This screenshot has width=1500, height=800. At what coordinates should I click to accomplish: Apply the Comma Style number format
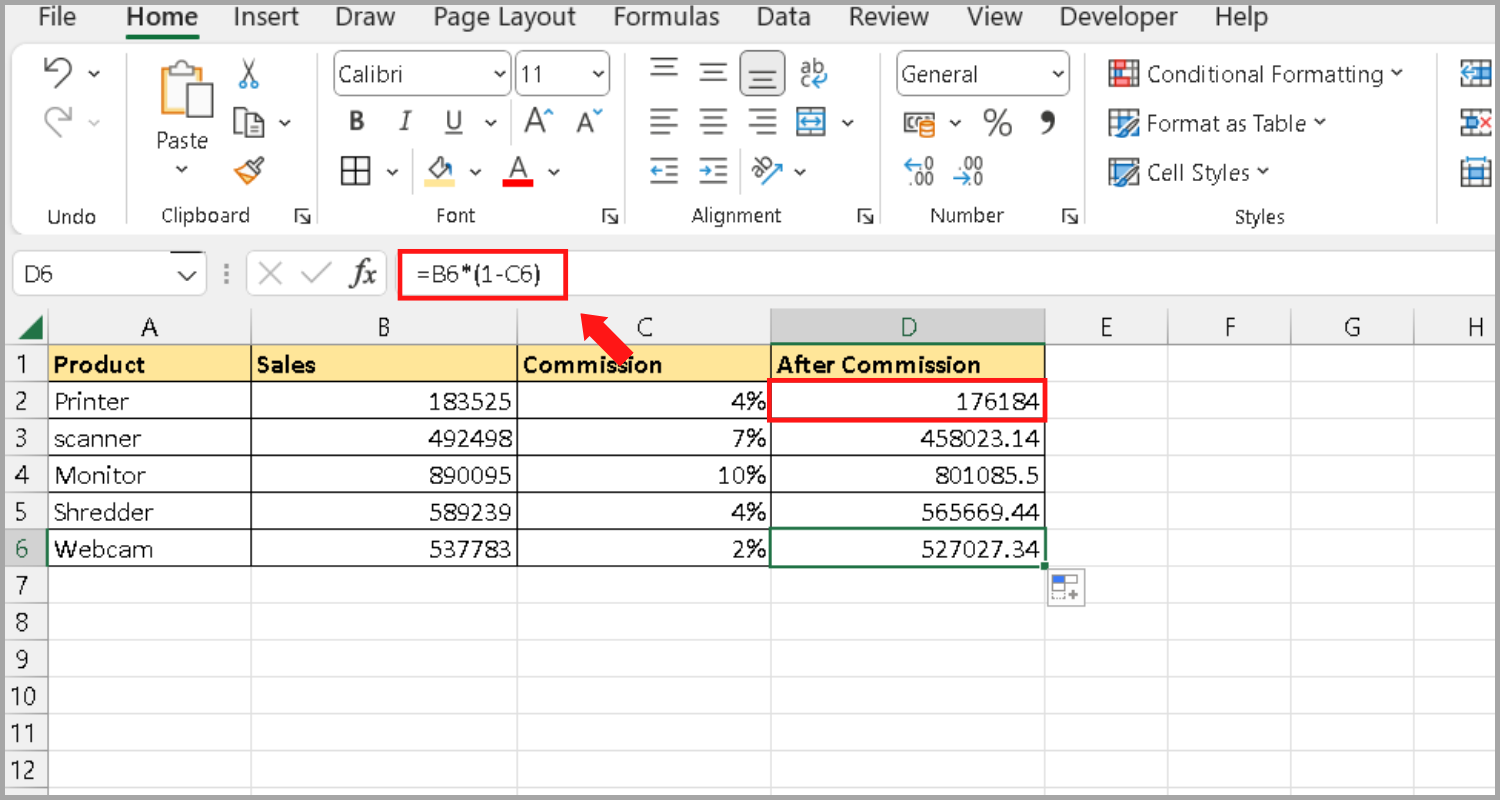pos(1046,123)
